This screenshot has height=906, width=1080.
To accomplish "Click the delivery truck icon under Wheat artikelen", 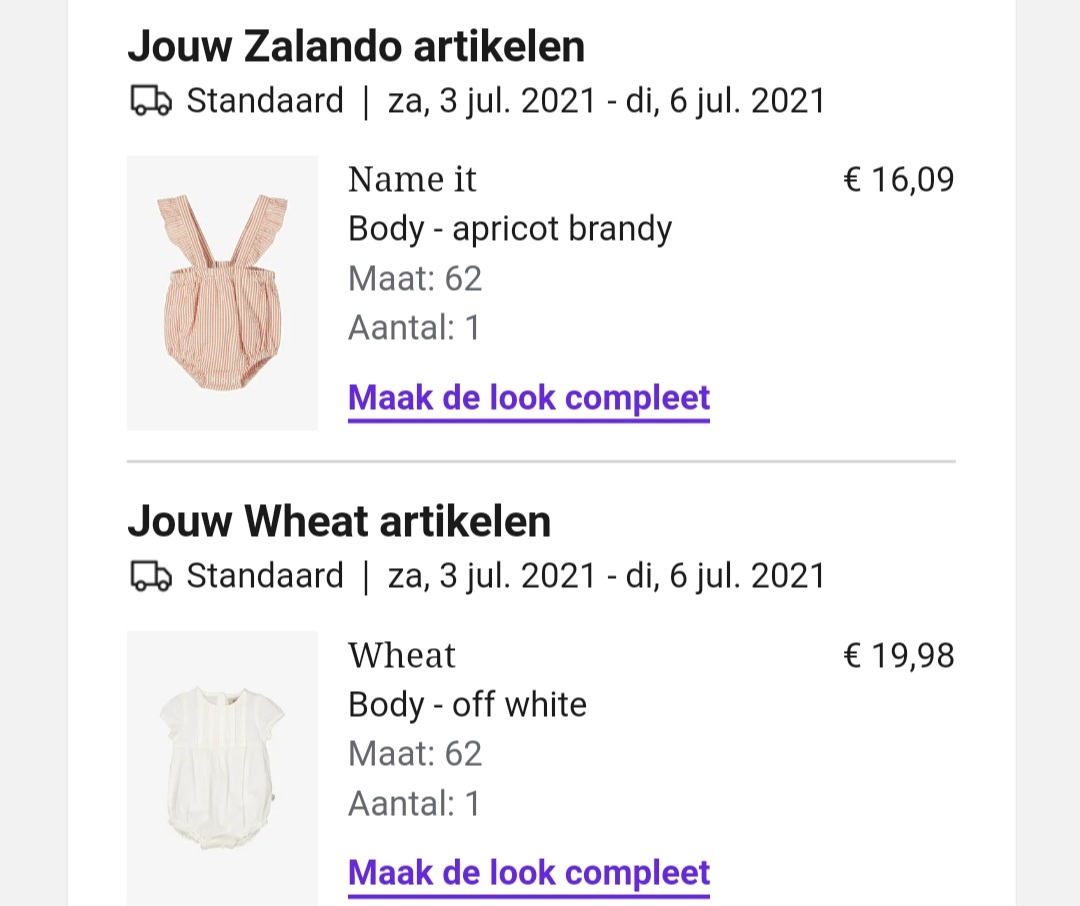I will tap(151, 576).
